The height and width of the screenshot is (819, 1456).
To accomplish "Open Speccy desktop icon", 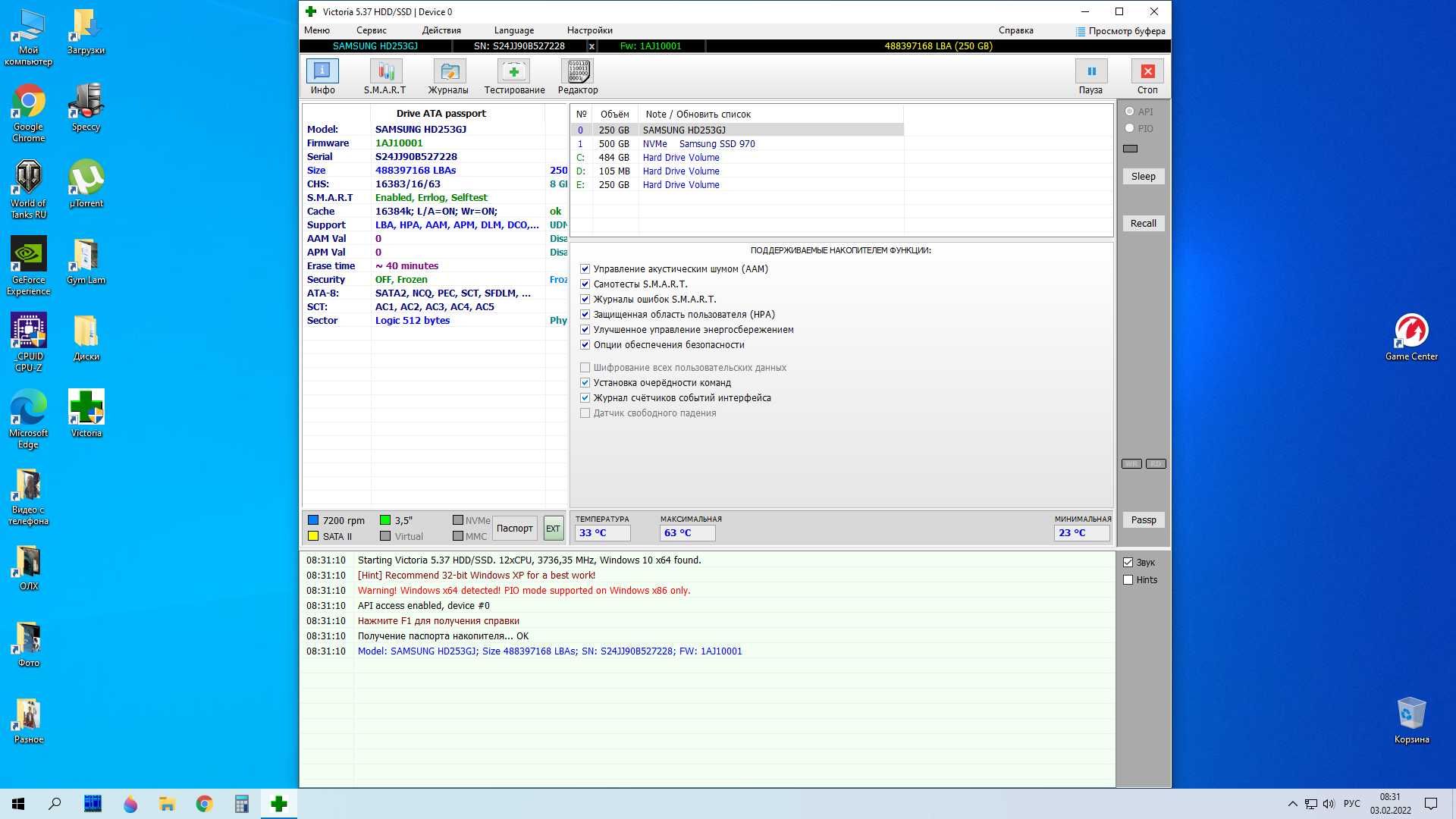I will (86, 108).
